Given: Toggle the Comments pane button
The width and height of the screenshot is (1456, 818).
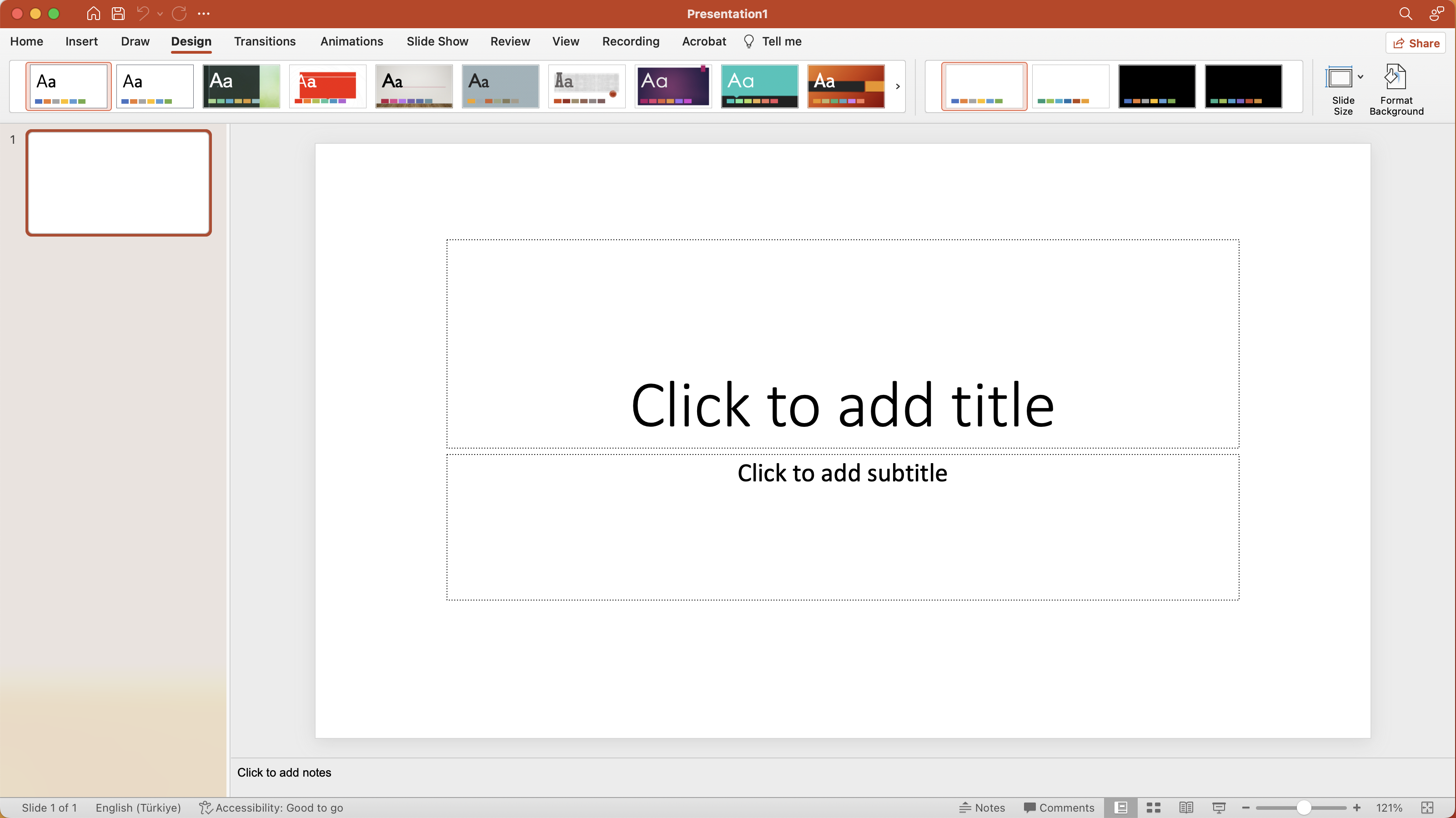Looking at the screenshot, I should (x=1059, y=807).
